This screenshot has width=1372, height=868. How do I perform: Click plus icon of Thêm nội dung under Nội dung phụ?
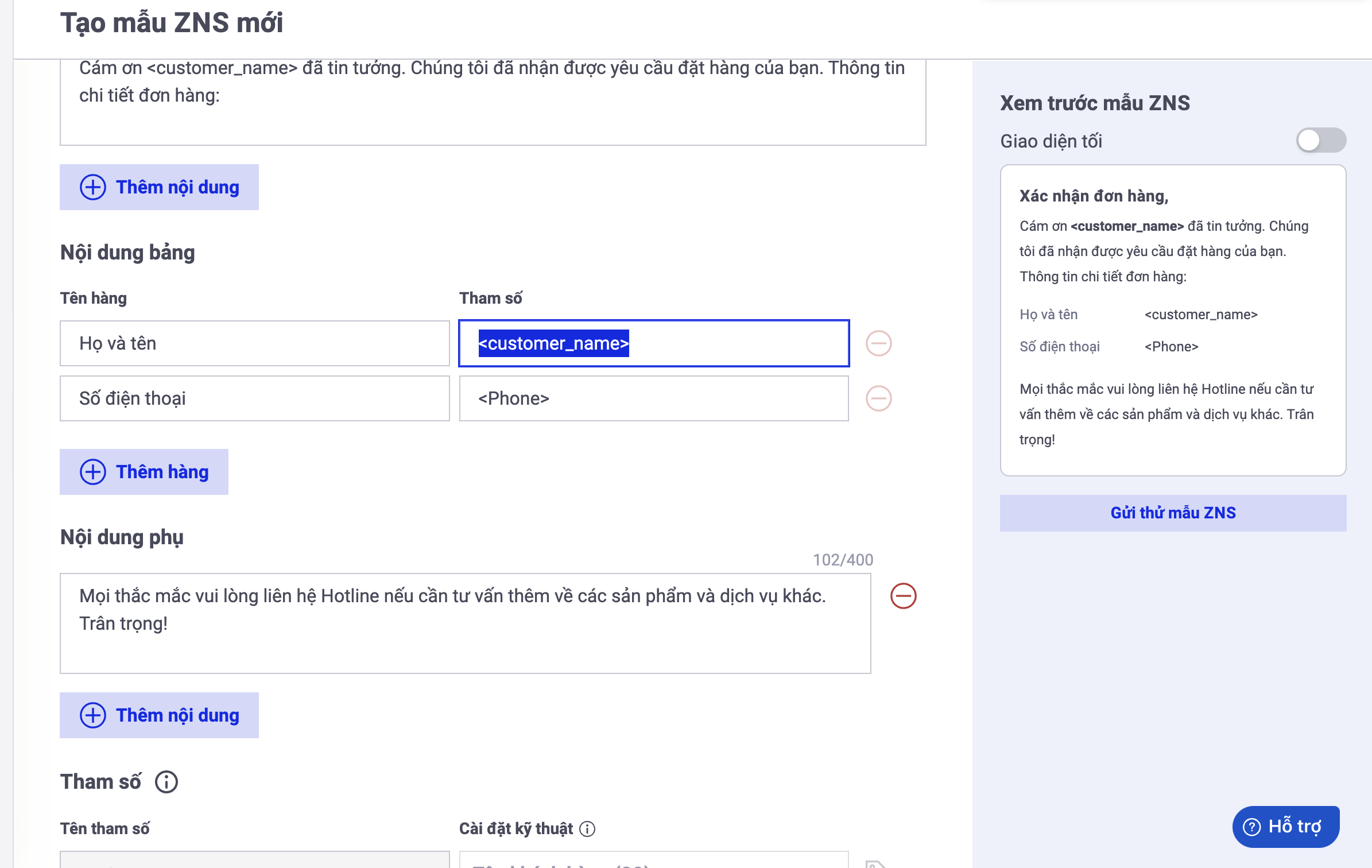point(92,715)
